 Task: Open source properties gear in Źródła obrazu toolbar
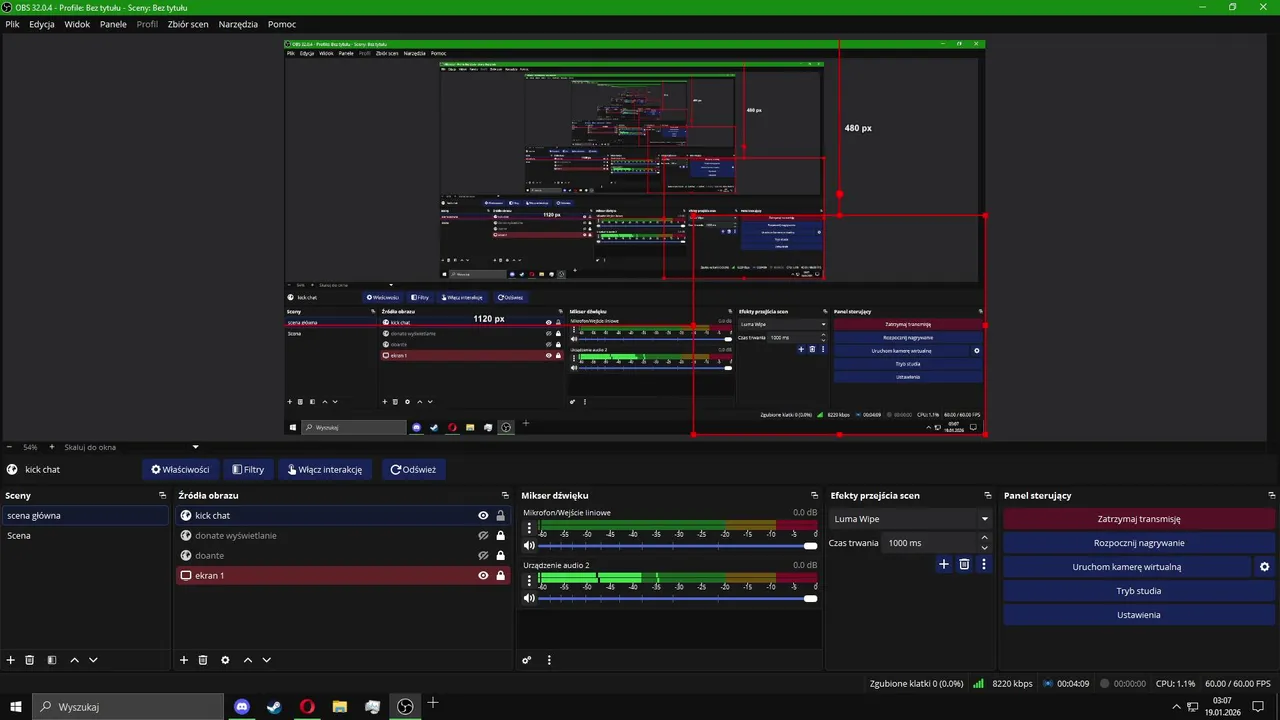[225, 660]
